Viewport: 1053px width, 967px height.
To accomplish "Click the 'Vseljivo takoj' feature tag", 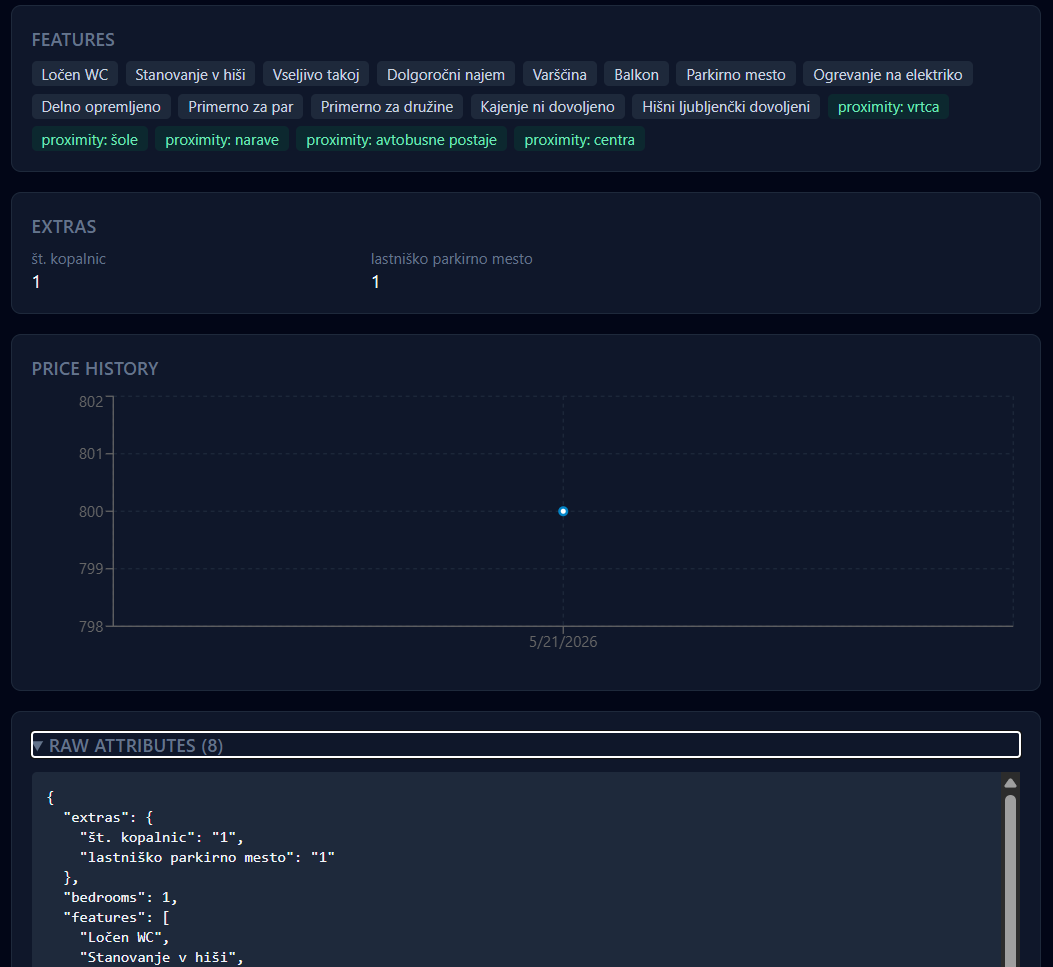I will click(316, 74).
